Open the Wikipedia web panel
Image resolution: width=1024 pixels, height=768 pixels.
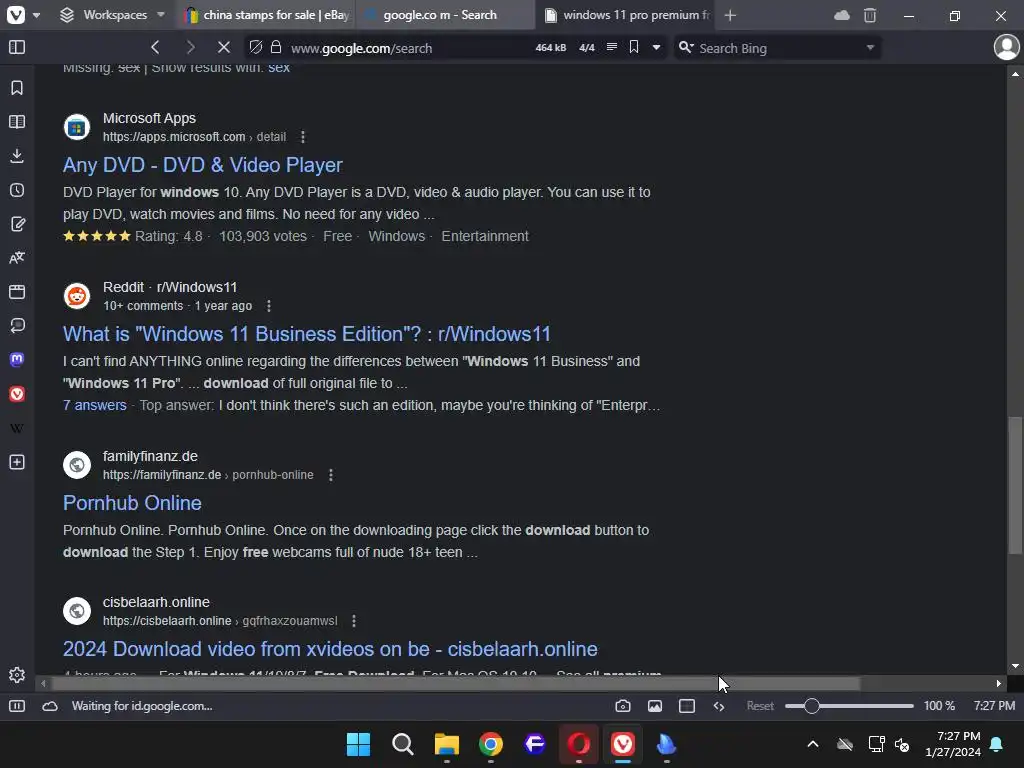pos(17,428)
